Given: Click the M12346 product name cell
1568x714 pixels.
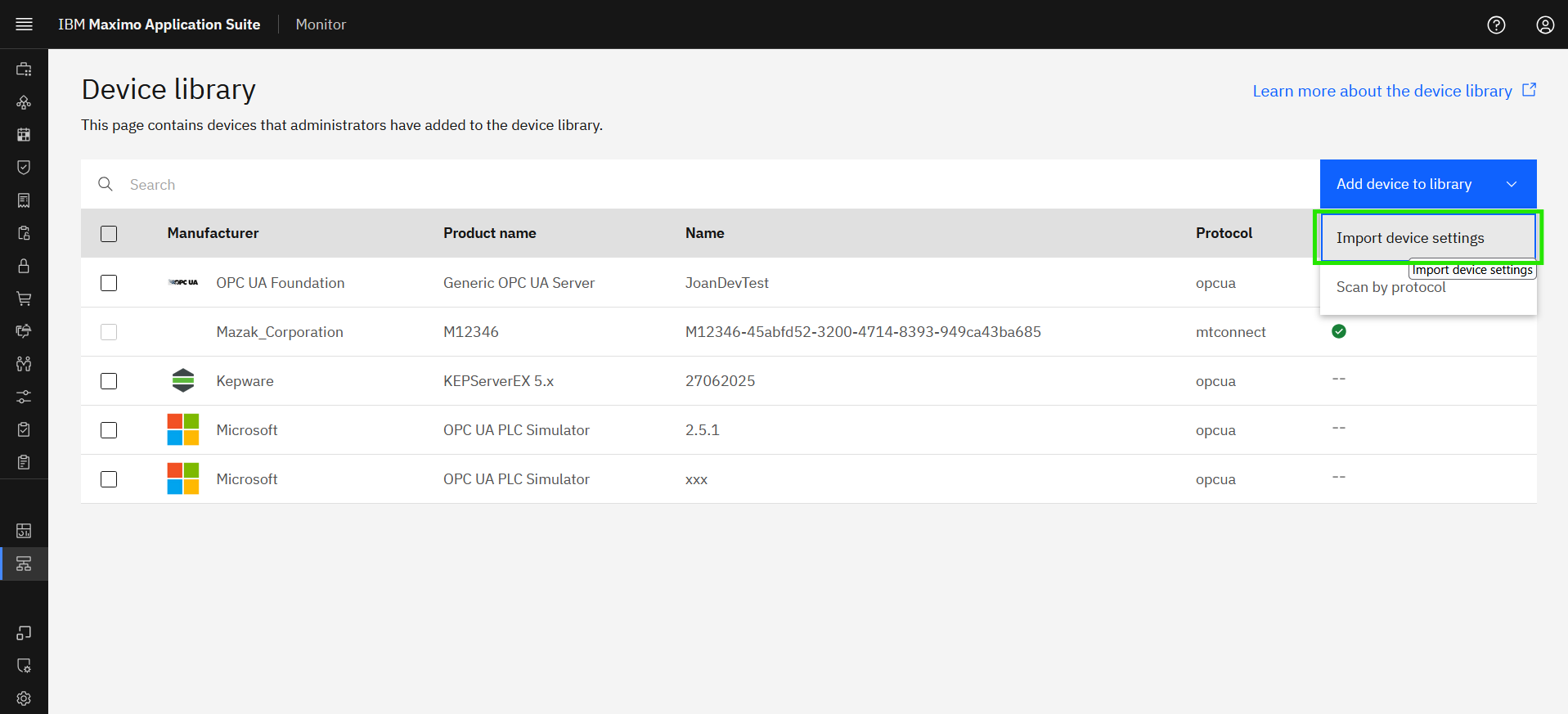Looking at the screenshot, I should click(x=471, y=332).
